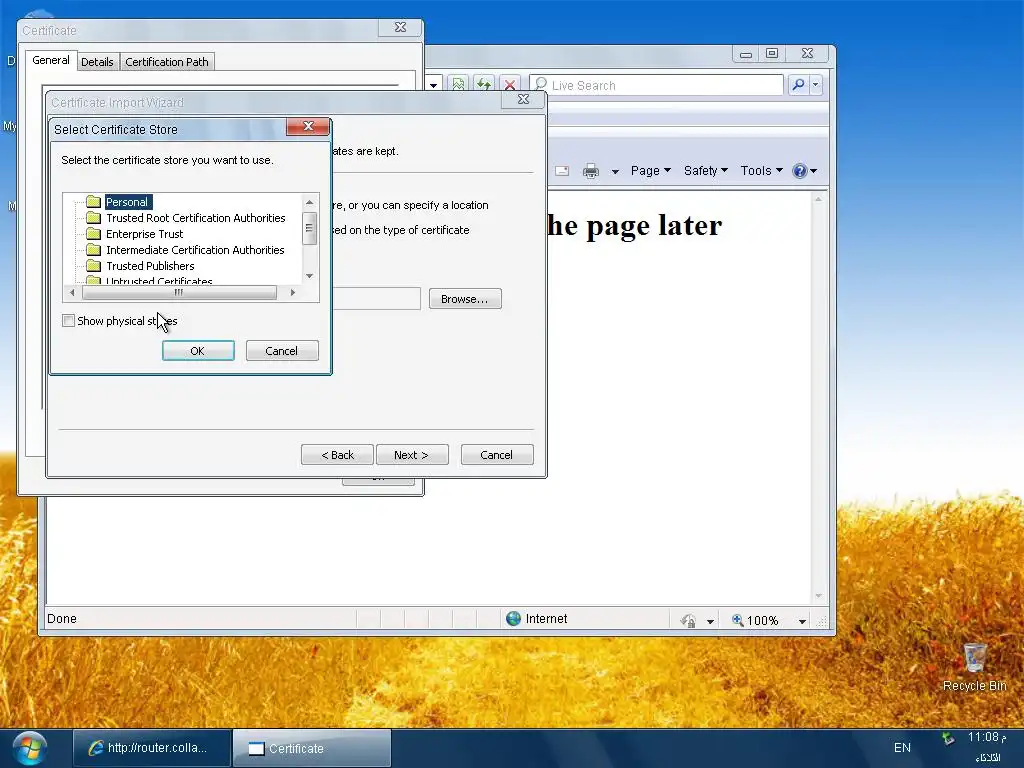
Task: Click Cancel in the Certificate Import Wizard
Action: pyautogui.click(x=497, y=455)
